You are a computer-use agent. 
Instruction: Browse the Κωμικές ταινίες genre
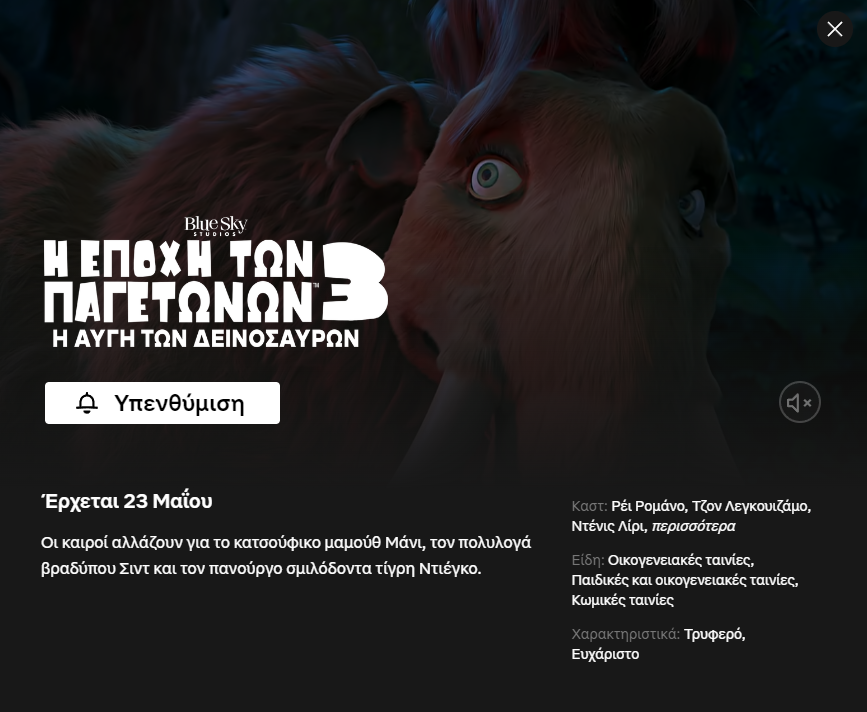(x=623, y=600)
